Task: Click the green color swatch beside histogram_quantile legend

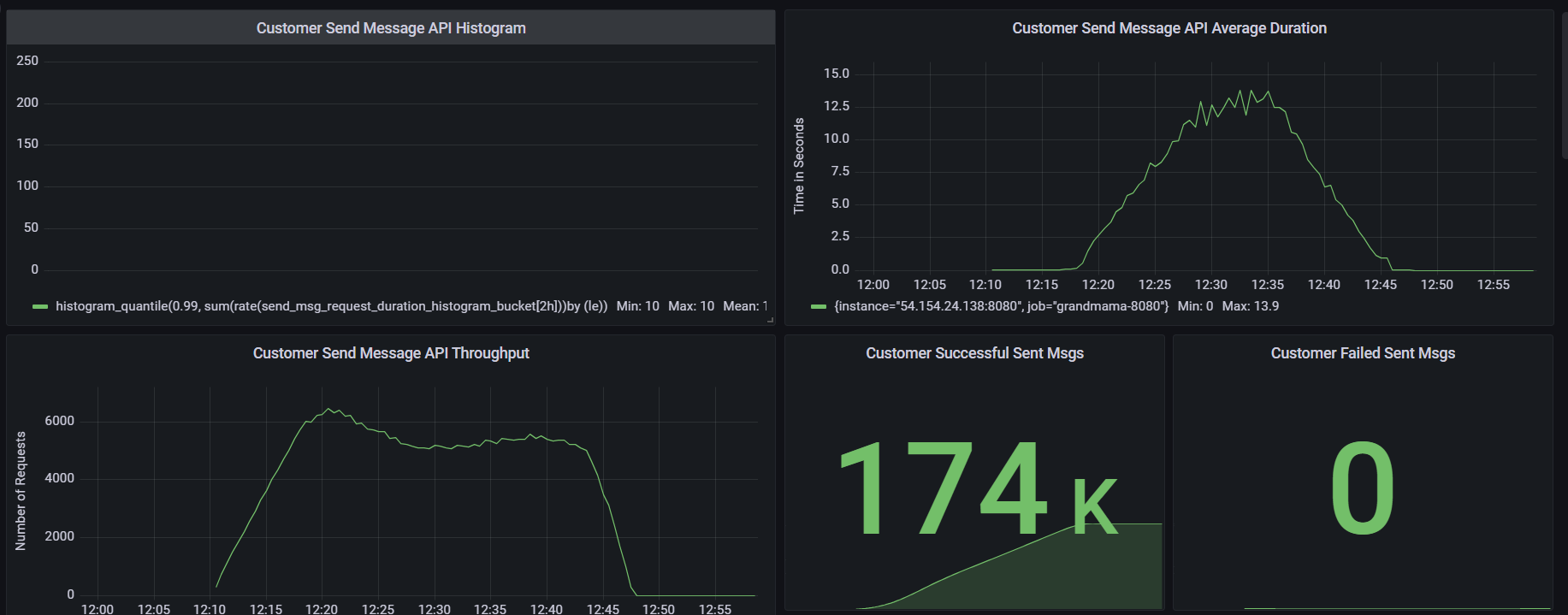Action: pyautogui.click(x=39, y=306)
